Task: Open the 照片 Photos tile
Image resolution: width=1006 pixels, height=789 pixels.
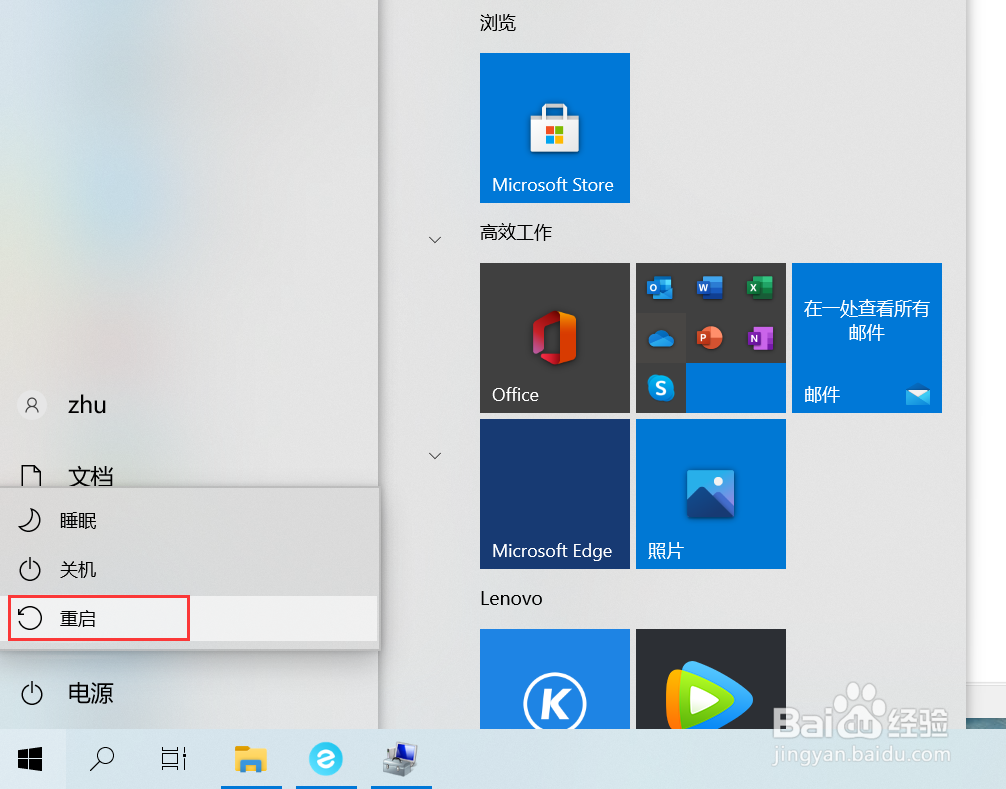Action: click(x=711, y=494)
